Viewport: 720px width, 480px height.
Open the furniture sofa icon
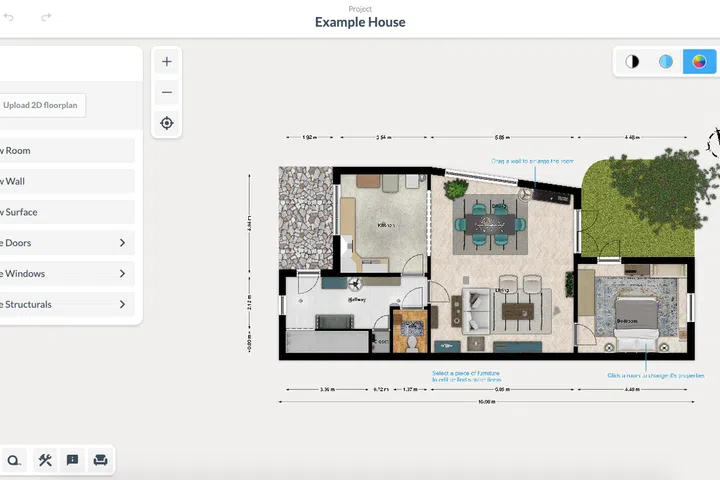coord(100,460)
